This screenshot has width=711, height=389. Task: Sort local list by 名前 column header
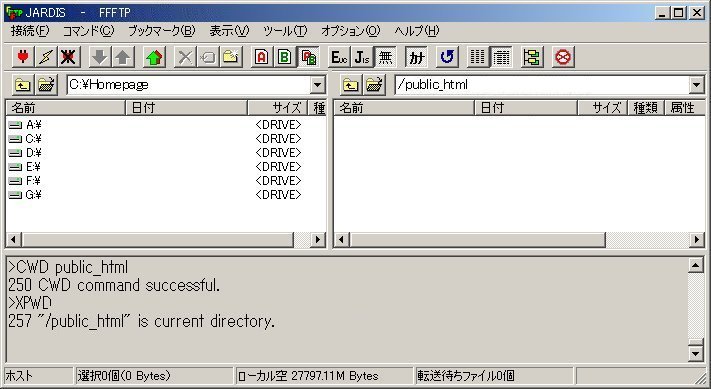point(65,108)
